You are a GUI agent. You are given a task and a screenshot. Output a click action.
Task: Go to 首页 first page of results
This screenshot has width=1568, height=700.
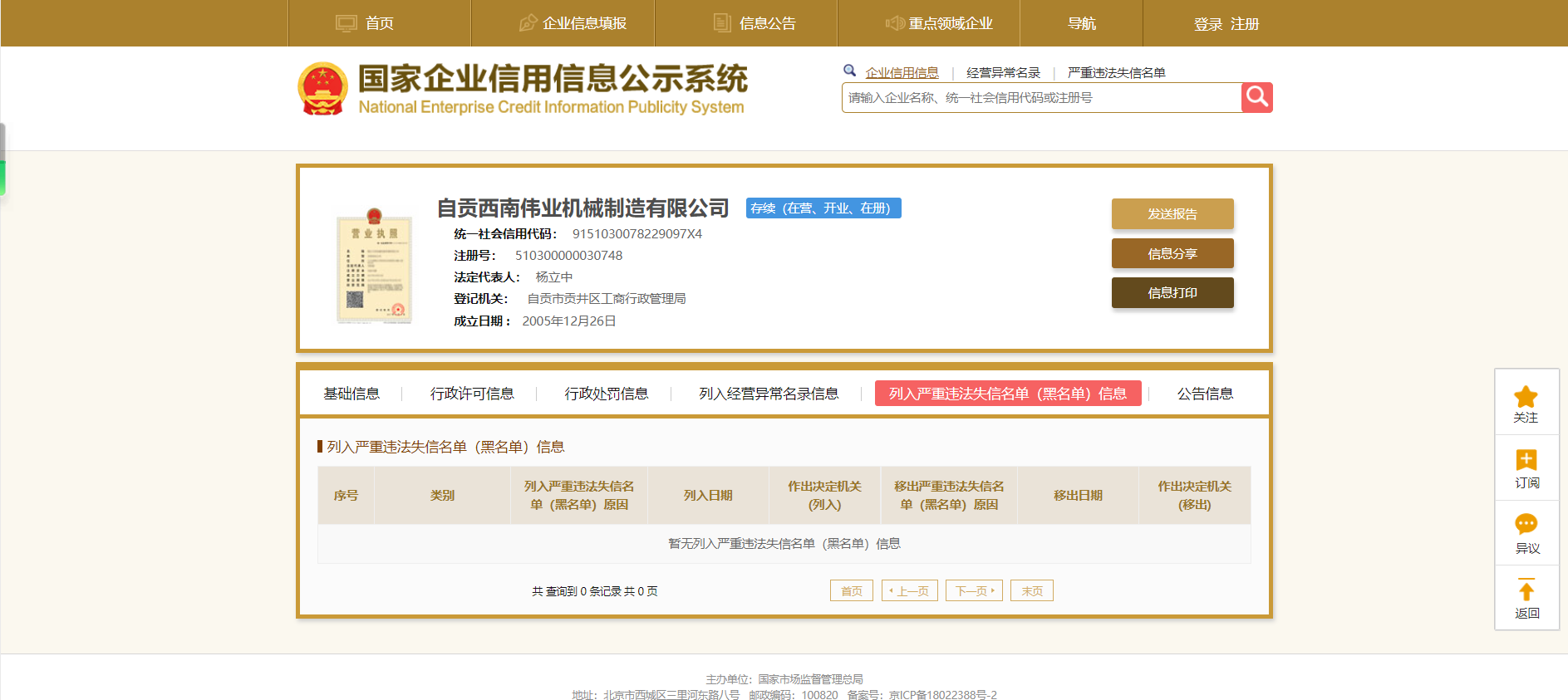pos(852,590)
